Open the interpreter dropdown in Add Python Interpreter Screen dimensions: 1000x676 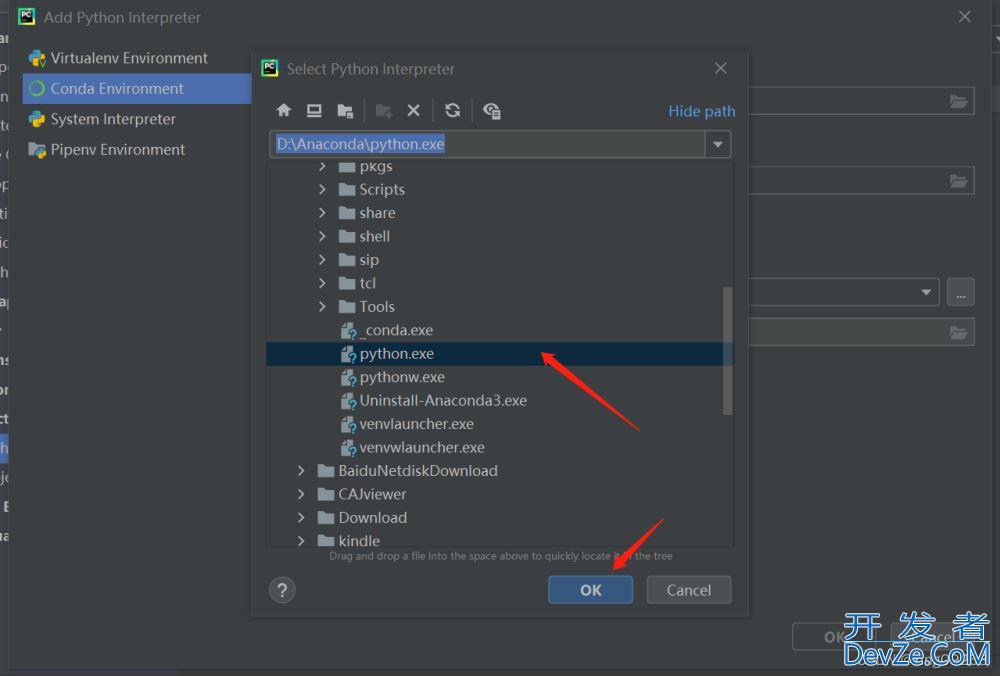(926, 292)
